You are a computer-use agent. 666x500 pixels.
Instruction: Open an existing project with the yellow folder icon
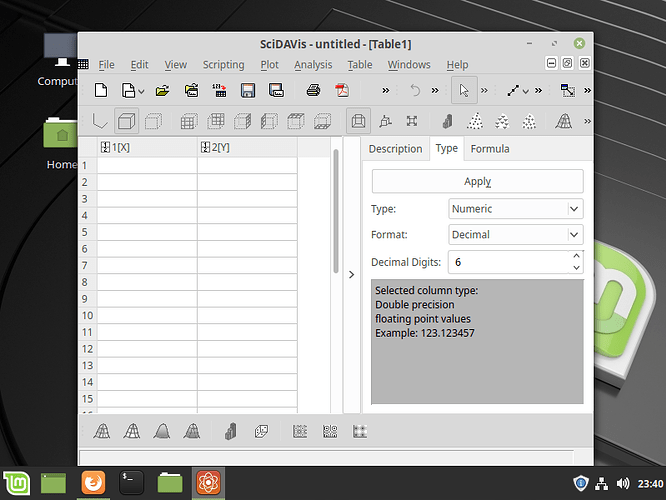(162, 90)
